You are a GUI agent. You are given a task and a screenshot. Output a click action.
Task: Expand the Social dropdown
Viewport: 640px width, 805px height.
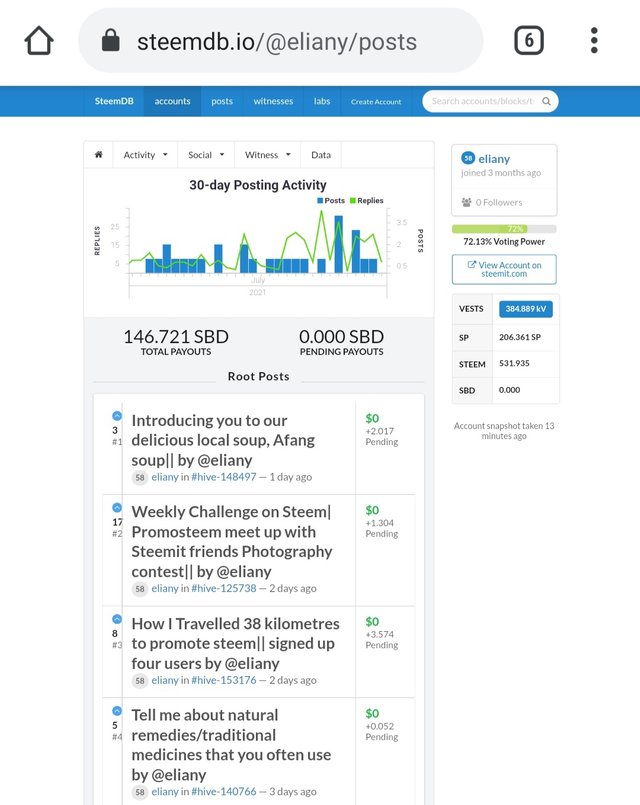coord(206,155)
